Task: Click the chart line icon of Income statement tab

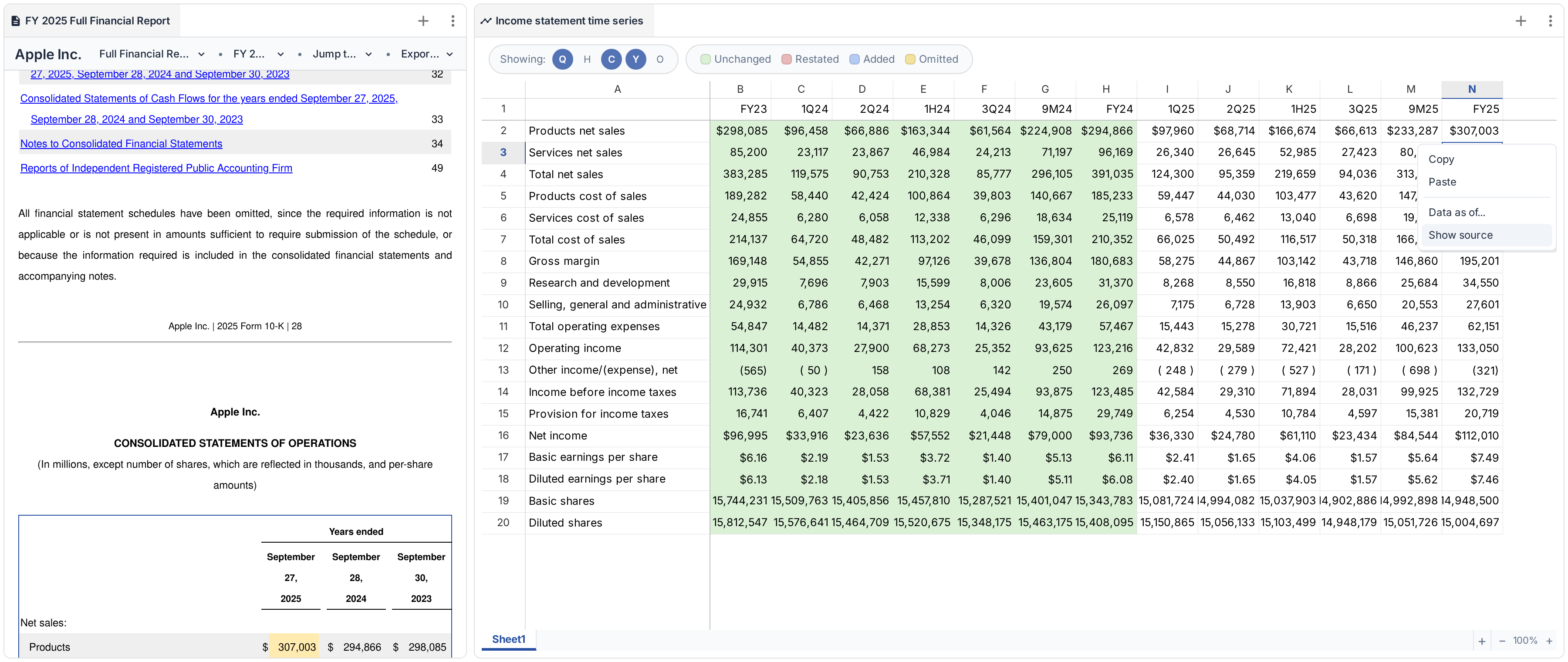Action: (x=486, y=21)
